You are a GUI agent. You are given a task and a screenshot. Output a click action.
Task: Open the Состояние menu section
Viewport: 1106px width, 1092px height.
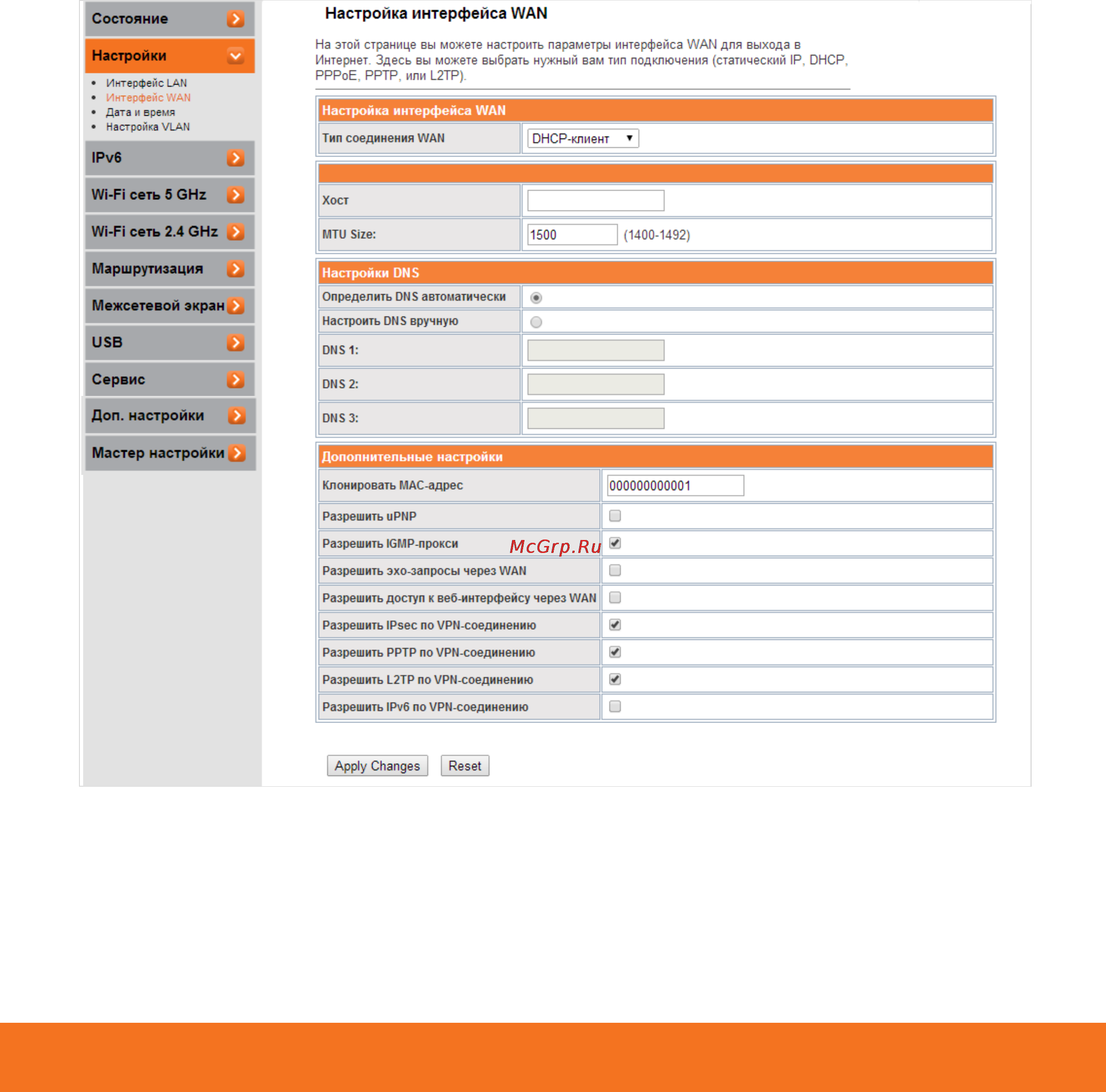coord(170,19)
